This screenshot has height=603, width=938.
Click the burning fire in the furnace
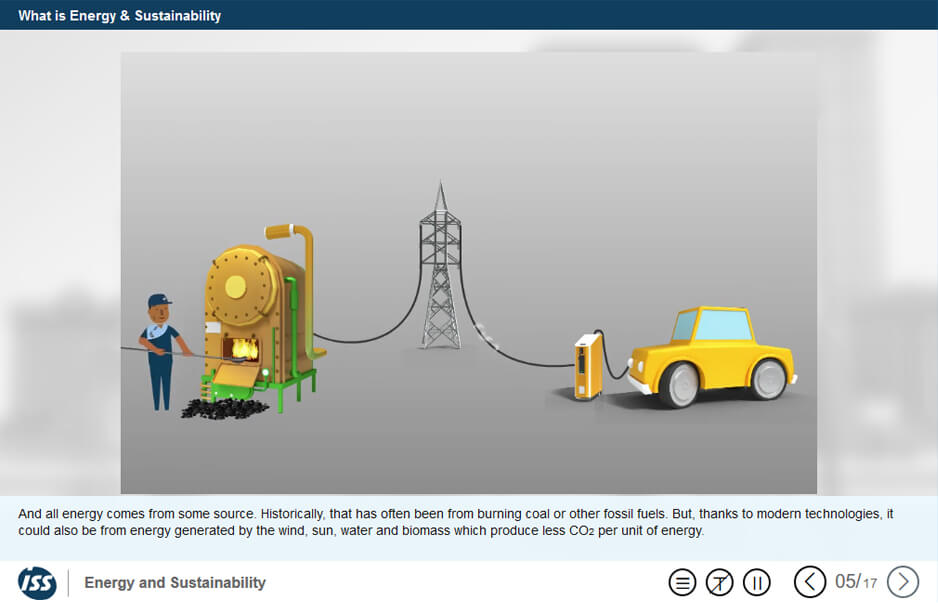tap(243, 349)
